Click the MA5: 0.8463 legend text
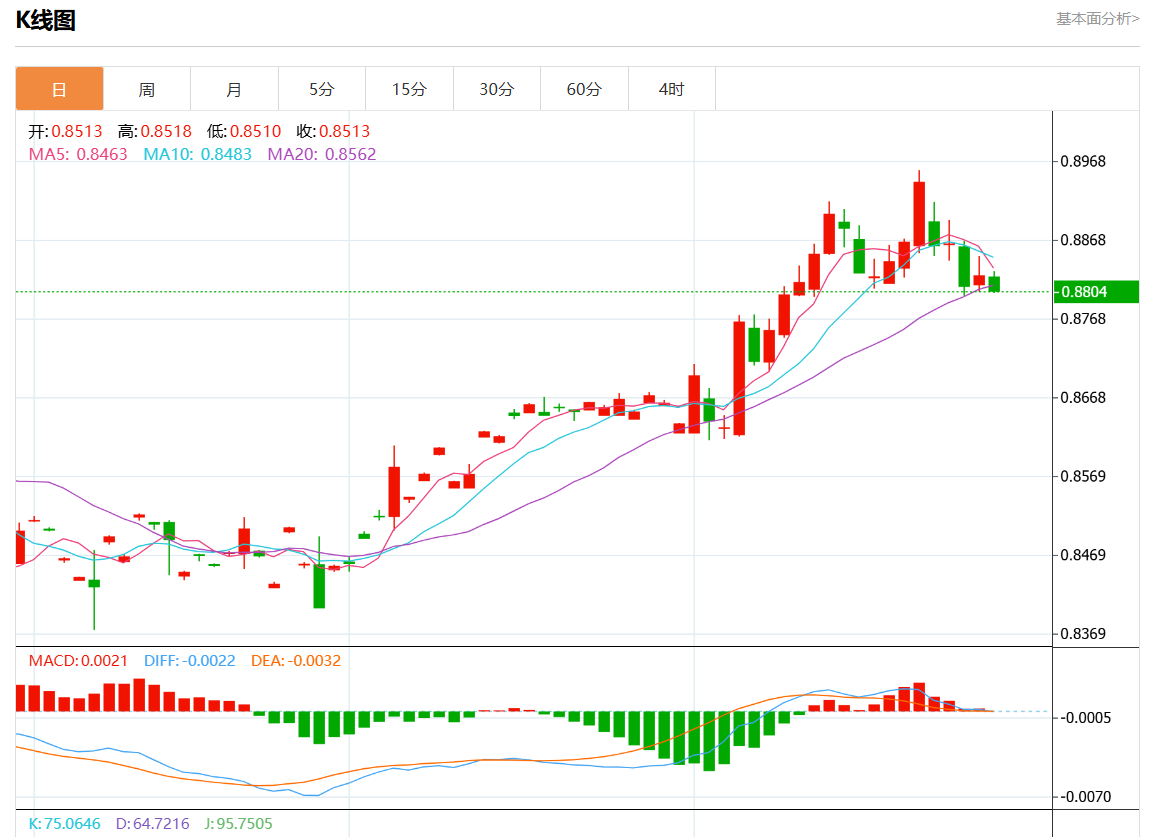This screenshot has height=837, width=1157. [x=78, y=154]
